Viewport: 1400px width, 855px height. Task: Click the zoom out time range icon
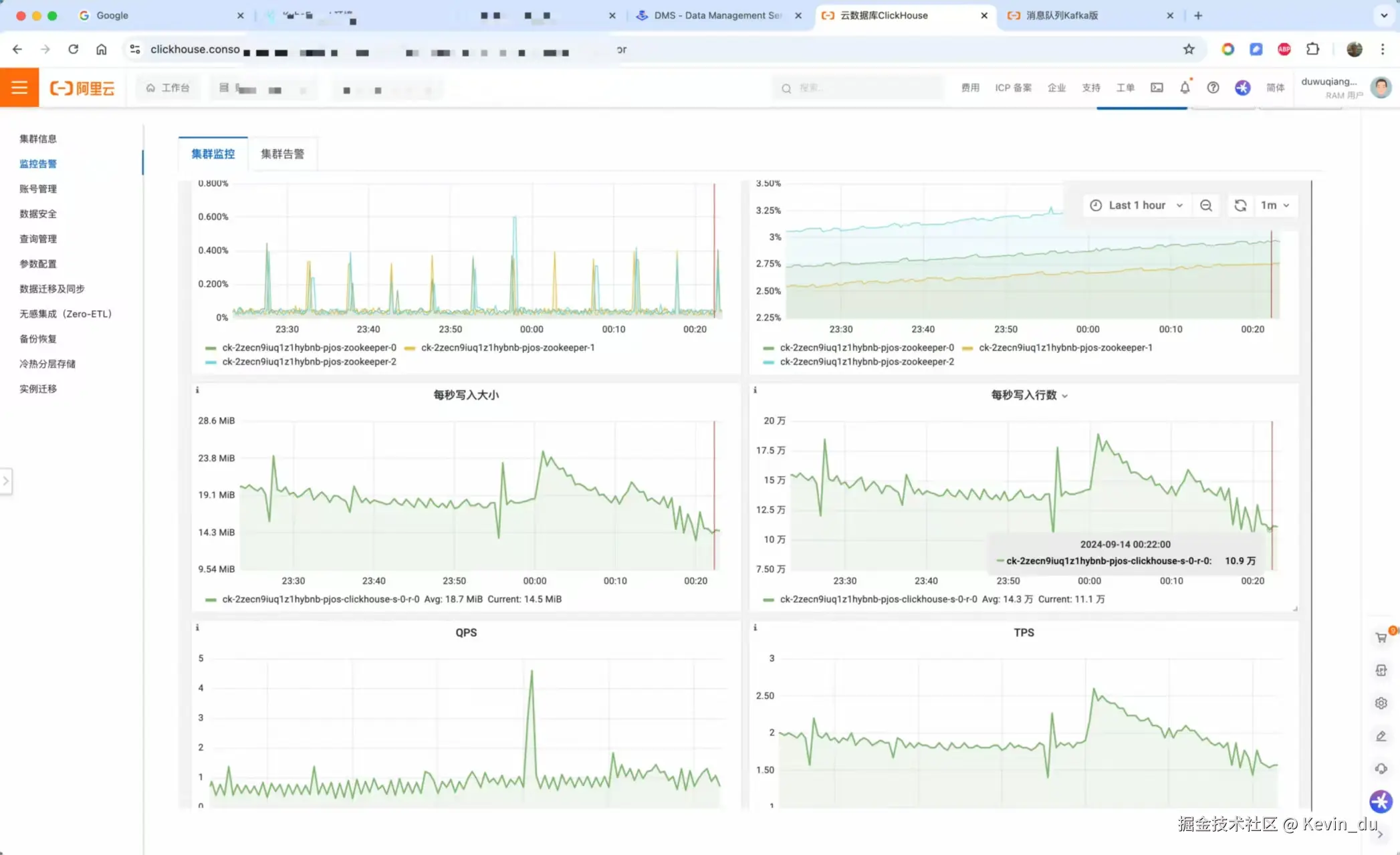click(x=1206, y=205)
